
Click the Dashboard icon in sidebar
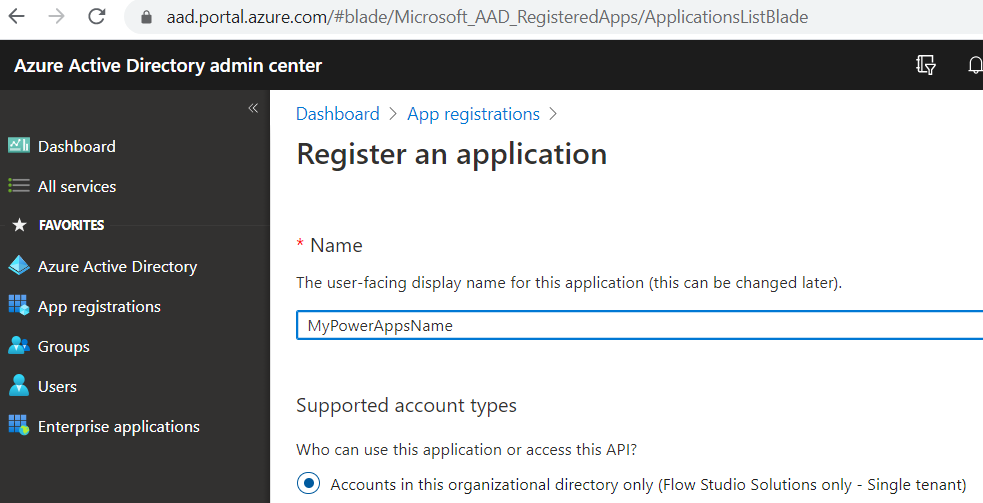coord(18,146)
